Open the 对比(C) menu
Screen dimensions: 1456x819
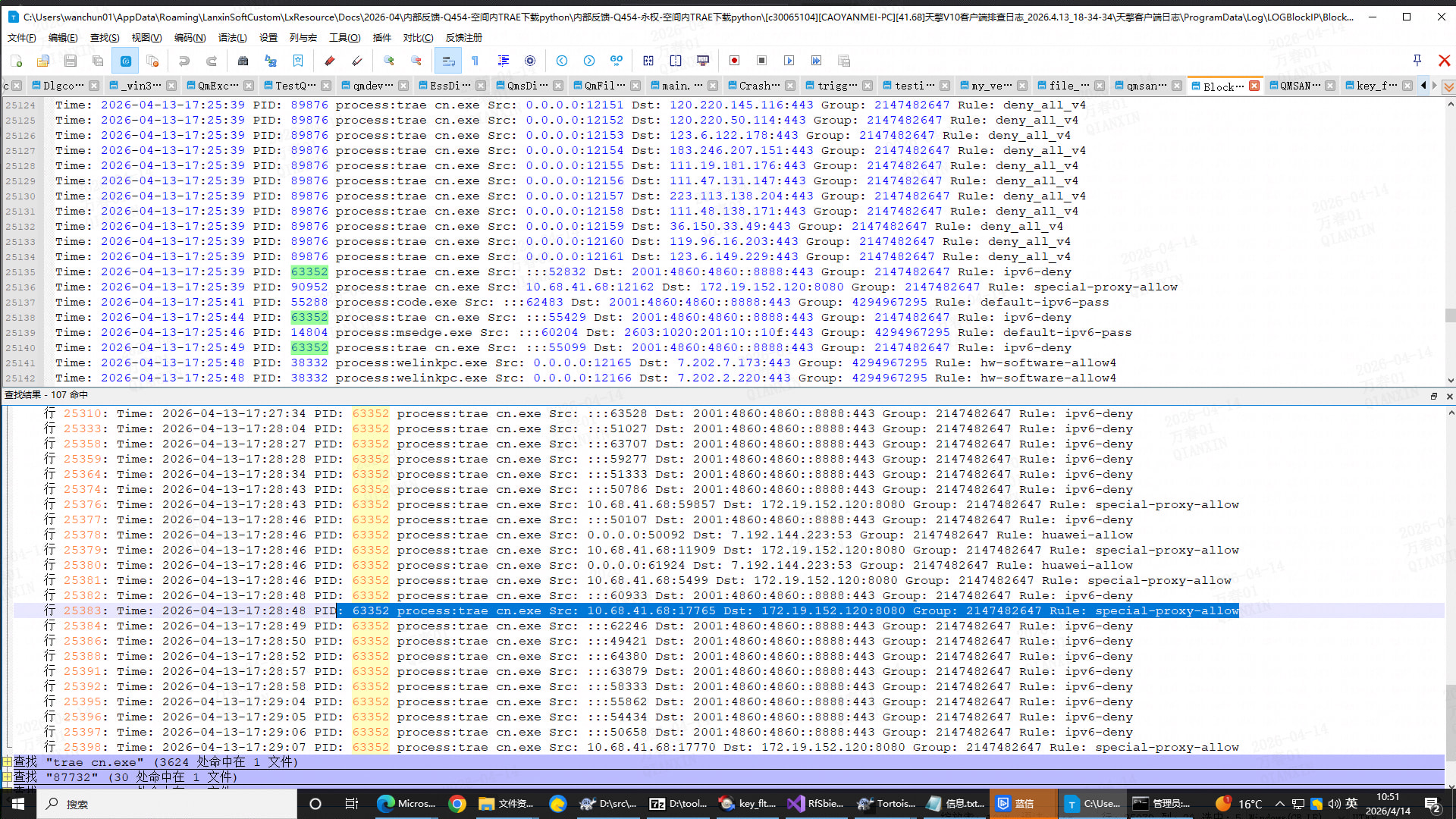tap(418, 37)
